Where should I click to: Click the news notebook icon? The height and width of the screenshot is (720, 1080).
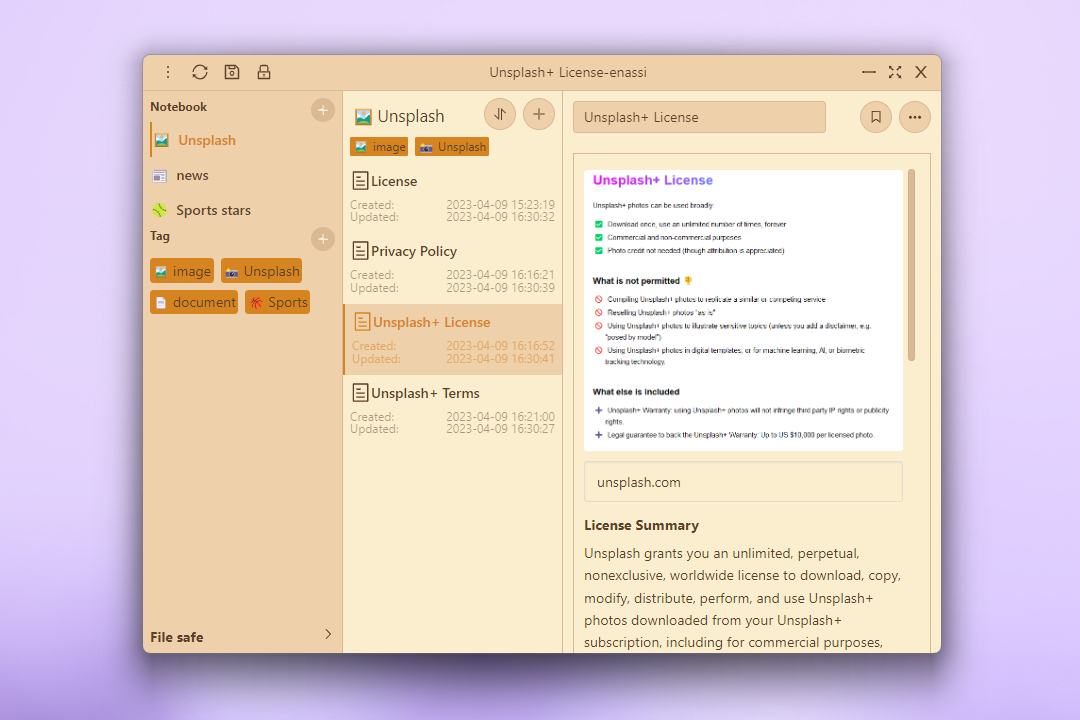point(160,176)
